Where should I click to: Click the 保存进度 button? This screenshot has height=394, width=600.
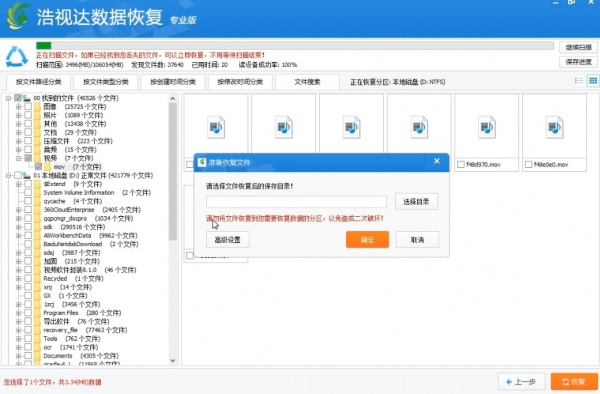click(x=578, y=62)
